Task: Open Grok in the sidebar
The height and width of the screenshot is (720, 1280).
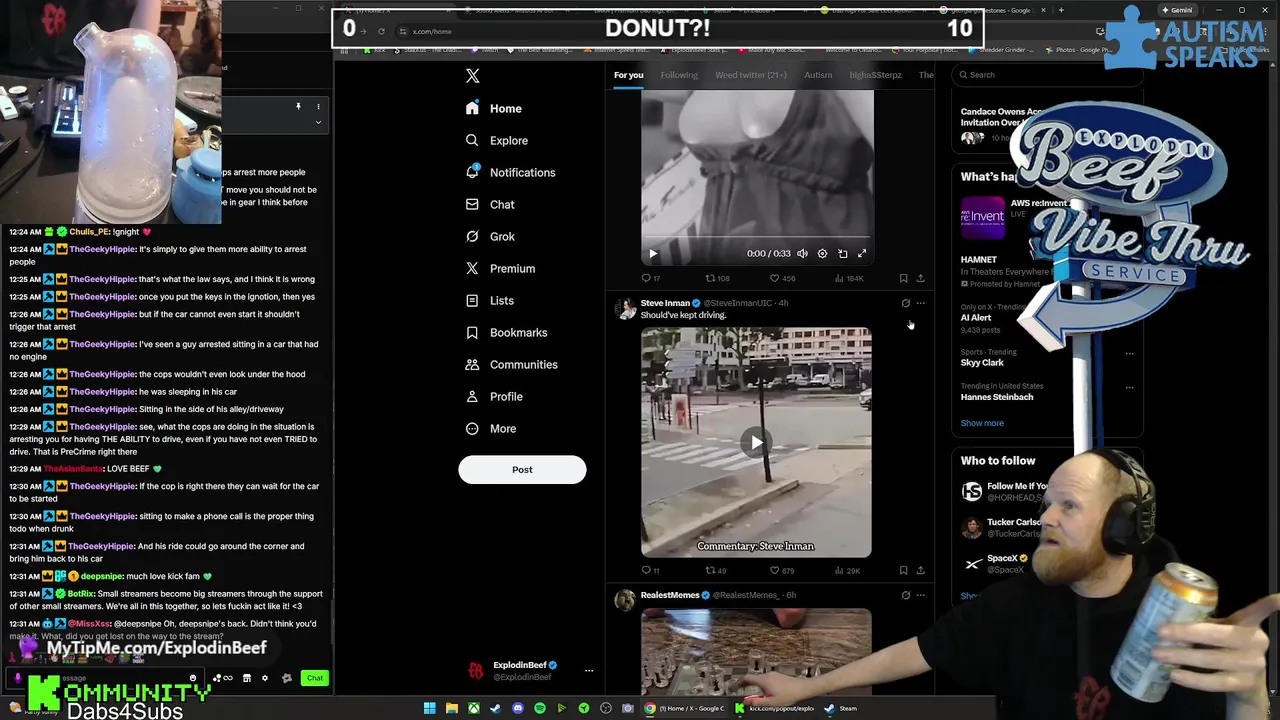Action: click(490, 236)
